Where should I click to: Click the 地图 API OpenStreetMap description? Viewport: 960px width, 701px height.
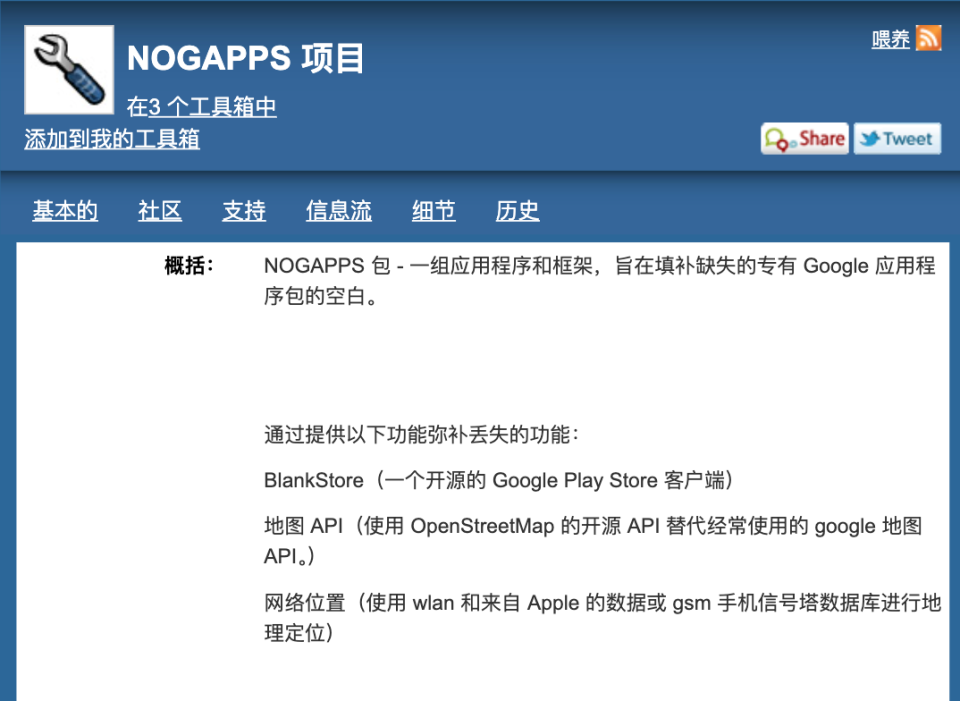click(x=593, y=541)
